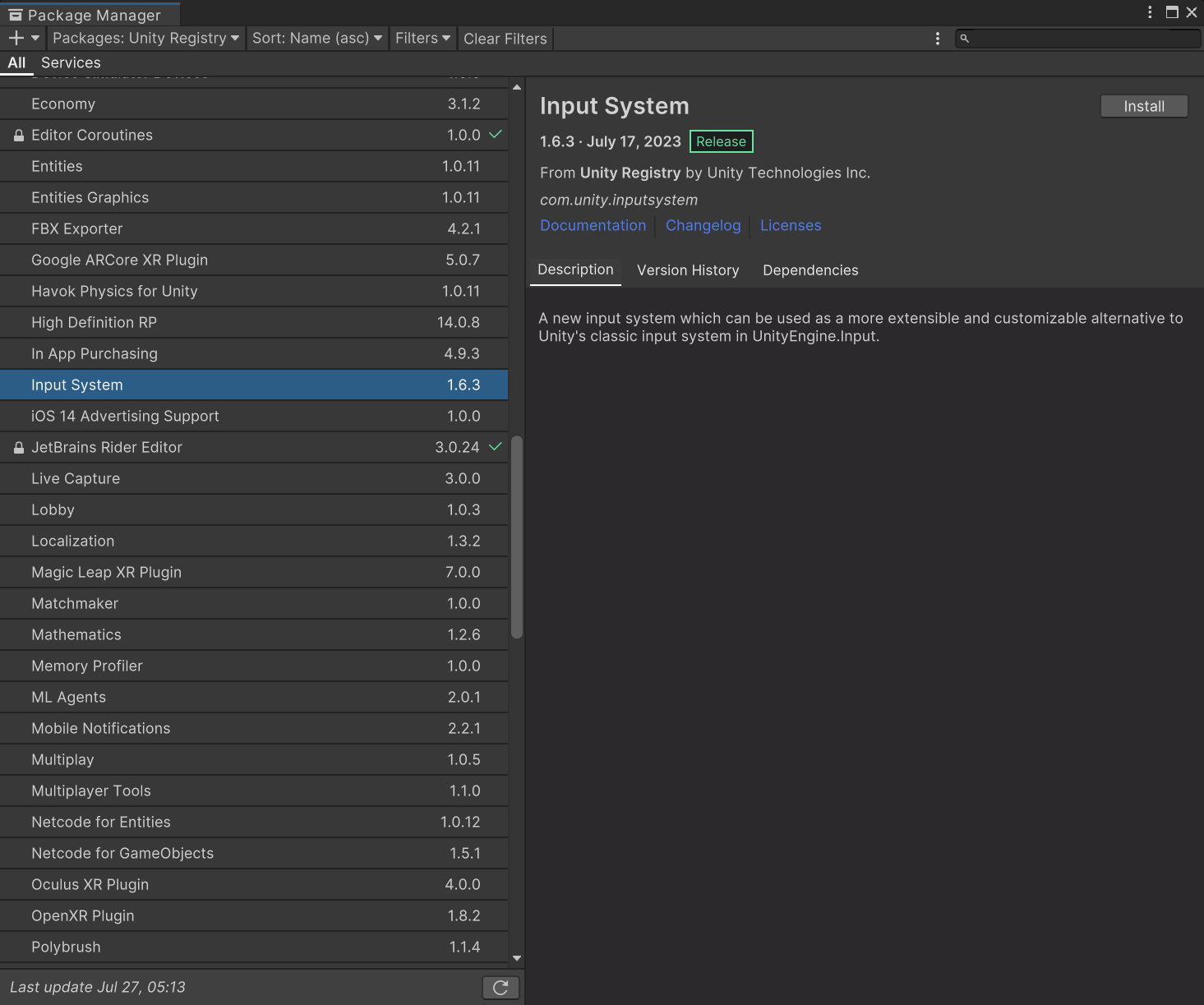Click the package list scrollbar thumb
This screenshot has height=1005, width=1204.
point(517,537)
